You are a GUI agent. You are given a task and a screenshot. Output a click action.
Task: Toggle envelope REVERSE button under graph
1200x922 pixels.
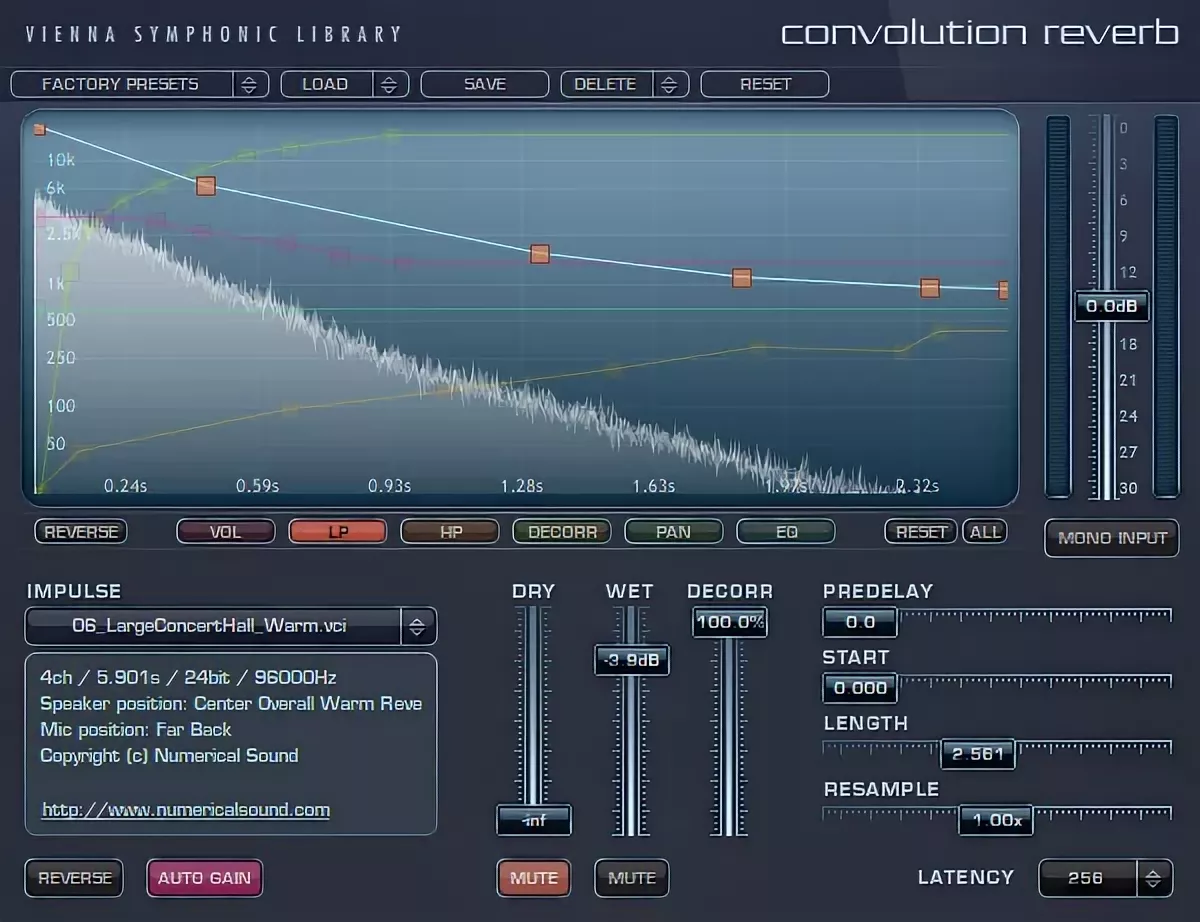[x=81, y=532]
